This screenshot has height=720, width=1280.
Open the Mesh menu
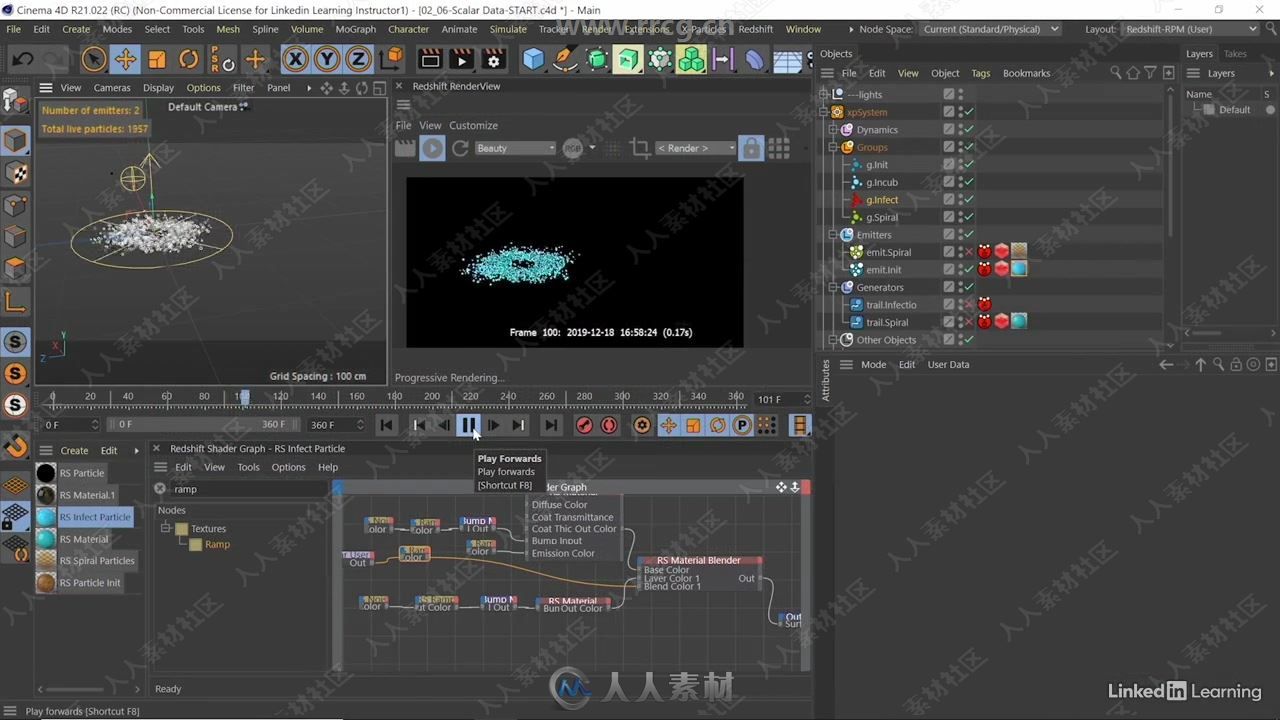[x=228, y=29]
